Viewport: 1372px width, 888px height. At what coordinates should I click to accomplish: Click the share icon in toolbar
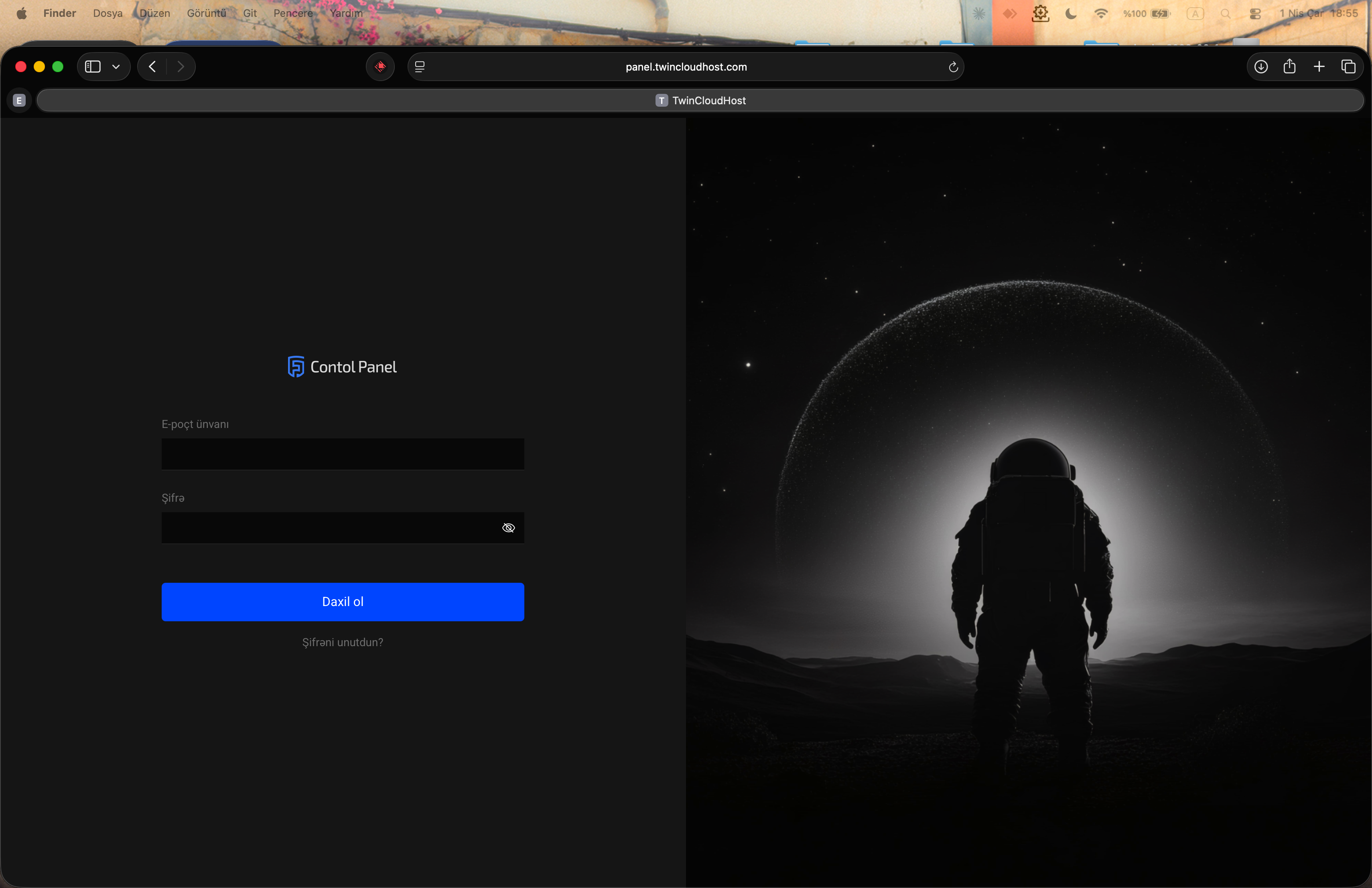coord(1290,67)
